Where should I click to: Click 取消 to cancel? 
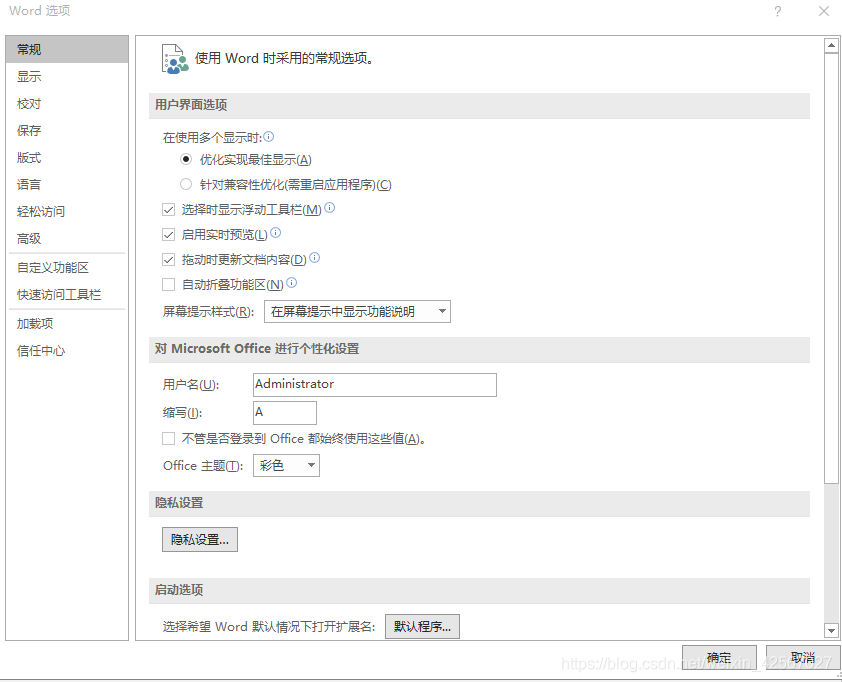tap(803, 657)
